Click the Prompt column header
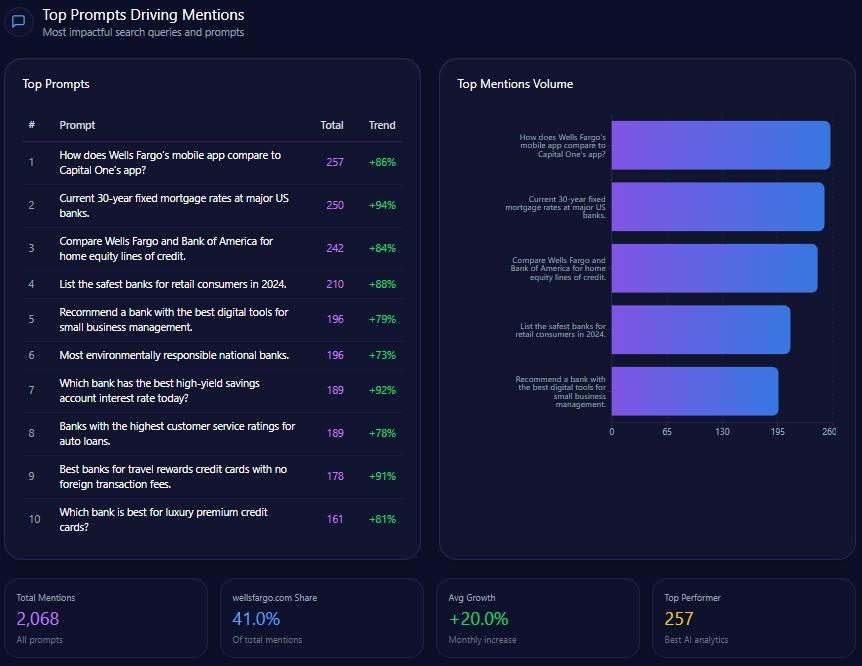Image resolution: width=862 pixels, height=666 pixels. coord(77,125)
